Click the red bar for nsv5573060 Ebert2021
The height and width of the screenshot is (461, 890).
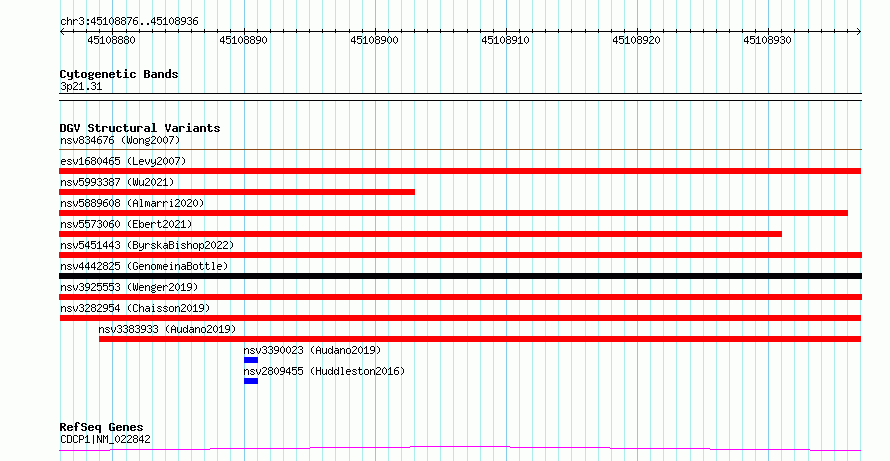click(x=421, y=234)
